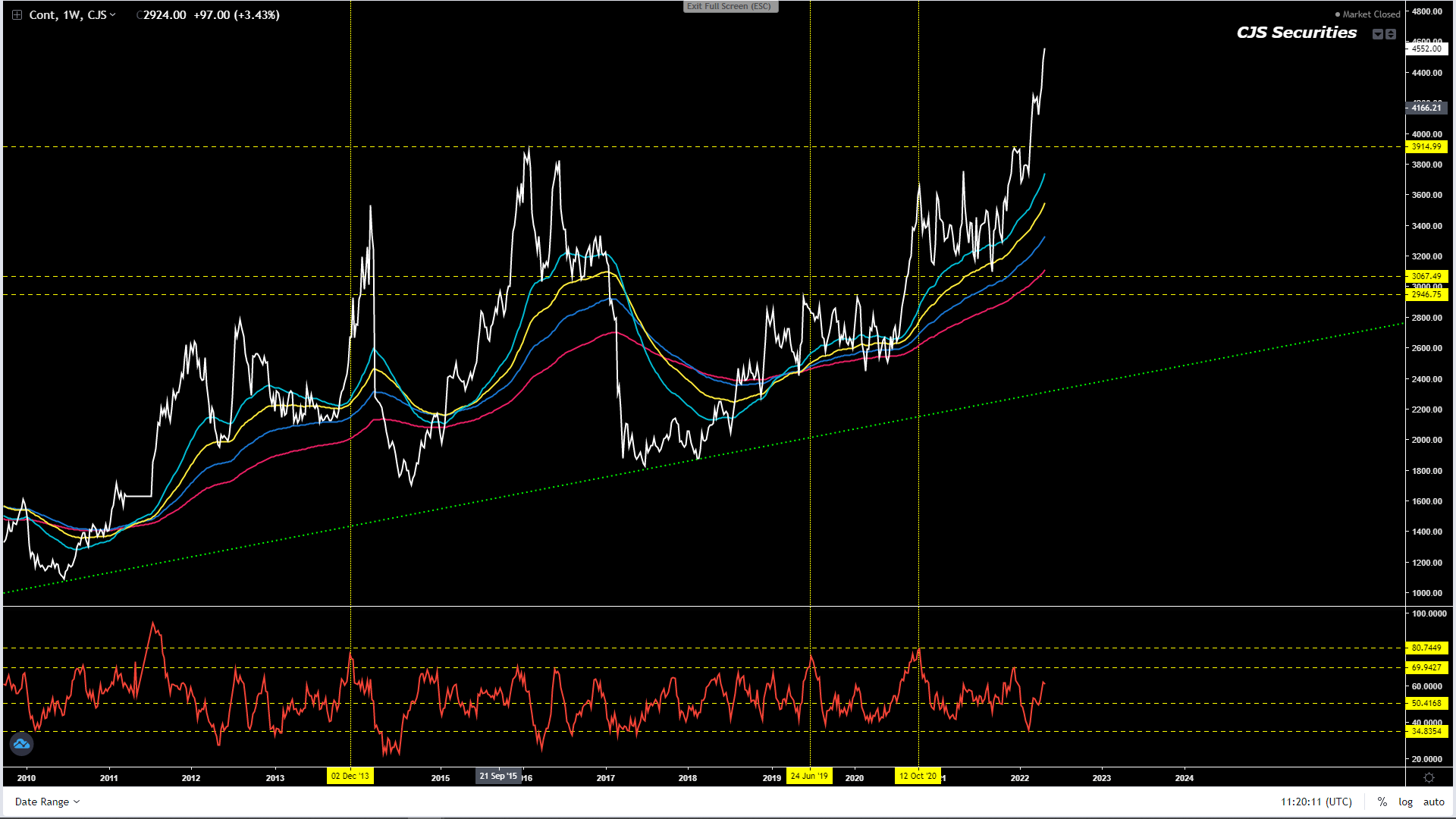Open the Cont symbol legend dropdown arrow
The width and height of the screenshot is (1456, 819).
[x=113, y=15]
